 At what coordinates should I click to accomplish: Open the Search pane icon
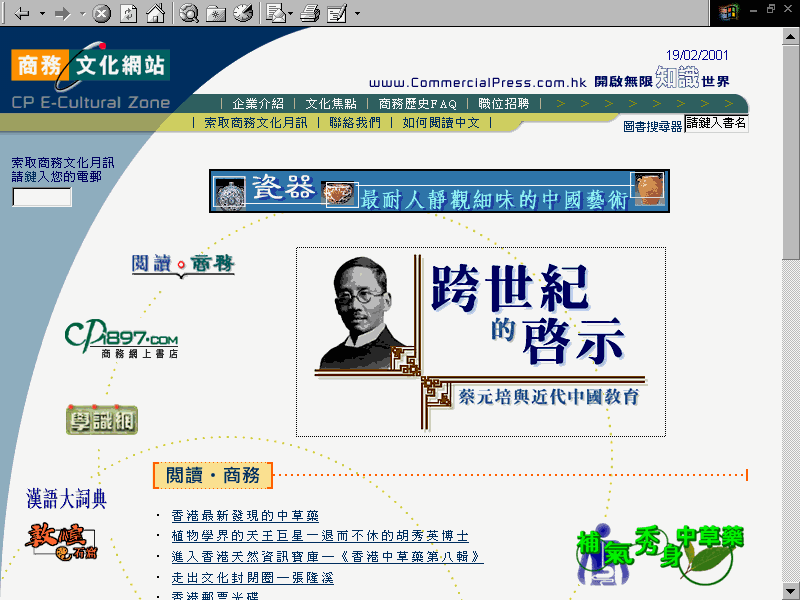point(189,13)
